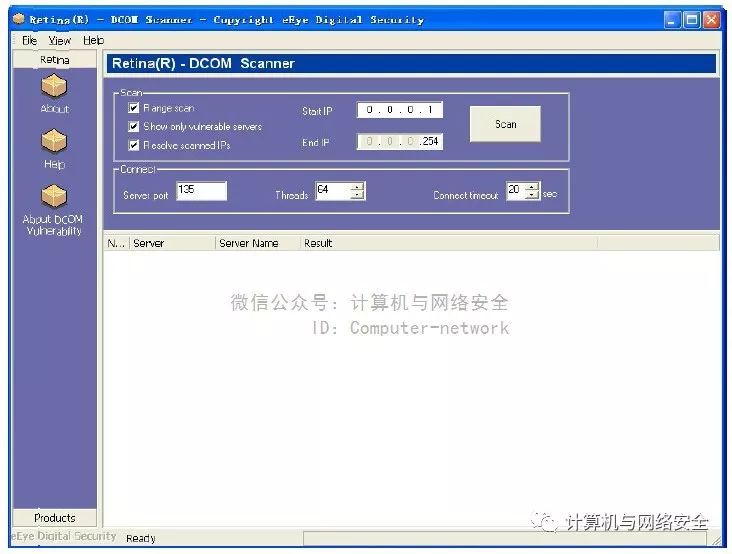Screen dimensions: 732x554
Task: Sort by the Server column header
Action: tap(172, 243)
